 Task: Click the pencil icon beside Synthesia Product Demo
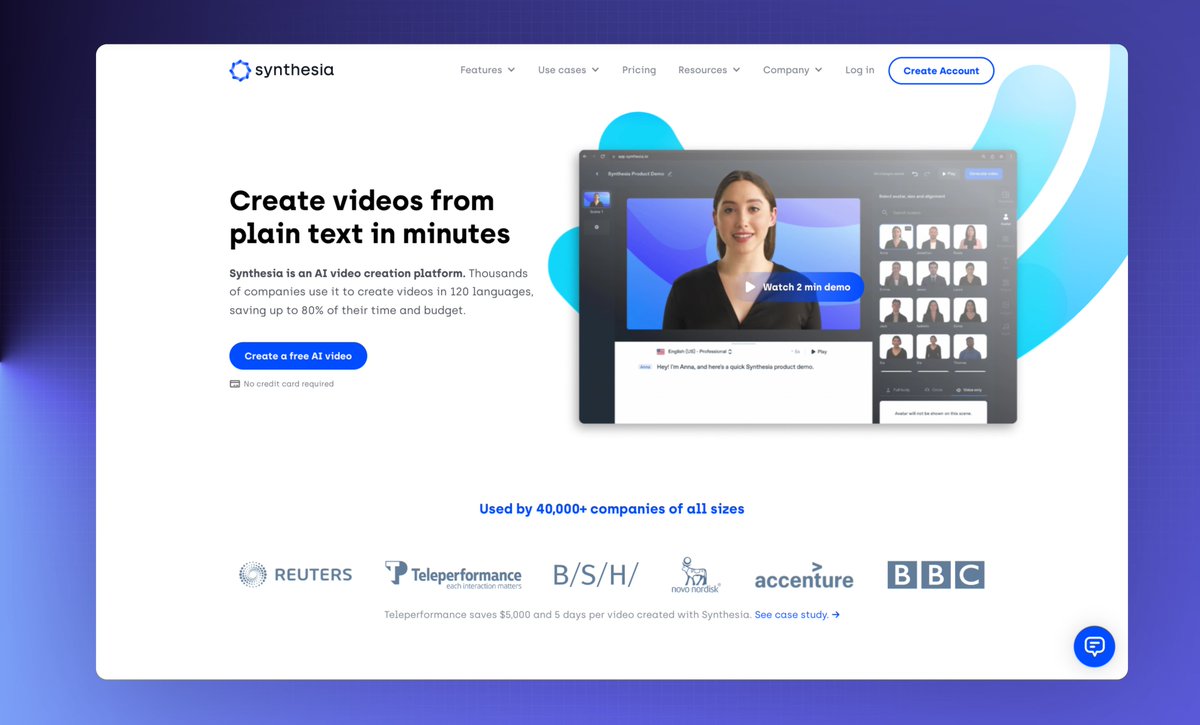670,174
